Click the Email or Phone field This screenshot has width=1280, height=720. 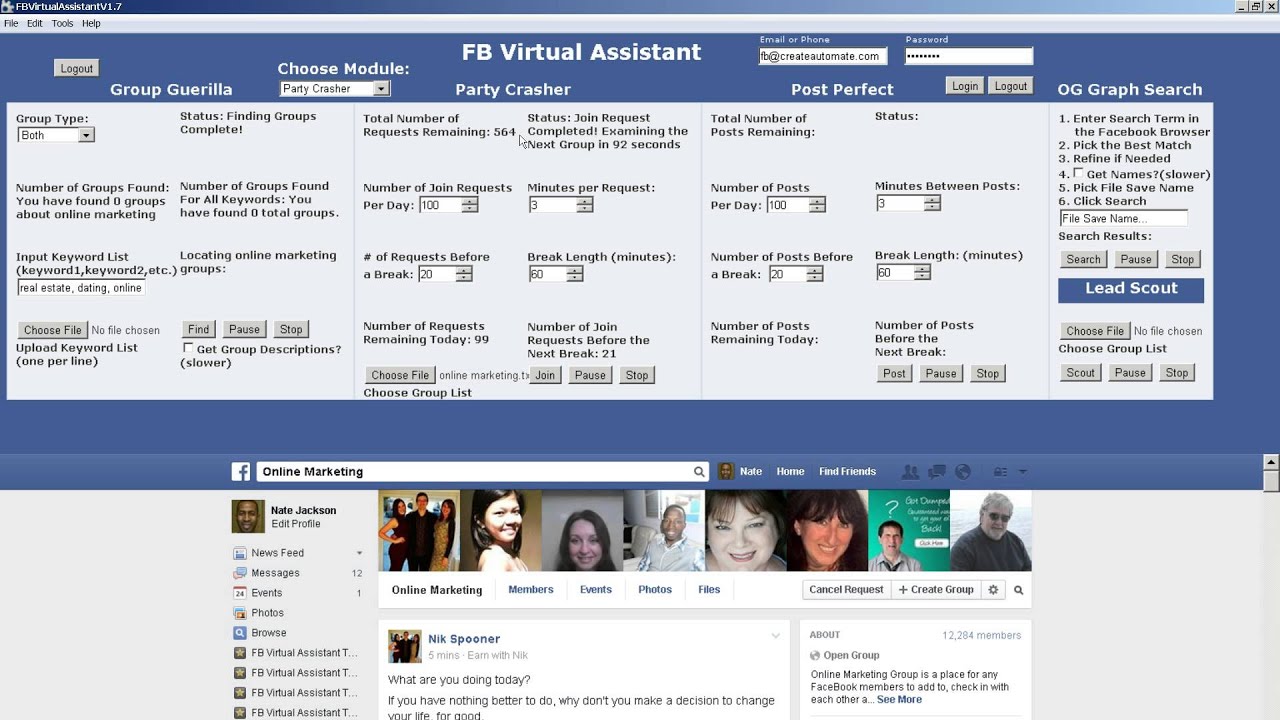tap(823, 57)
